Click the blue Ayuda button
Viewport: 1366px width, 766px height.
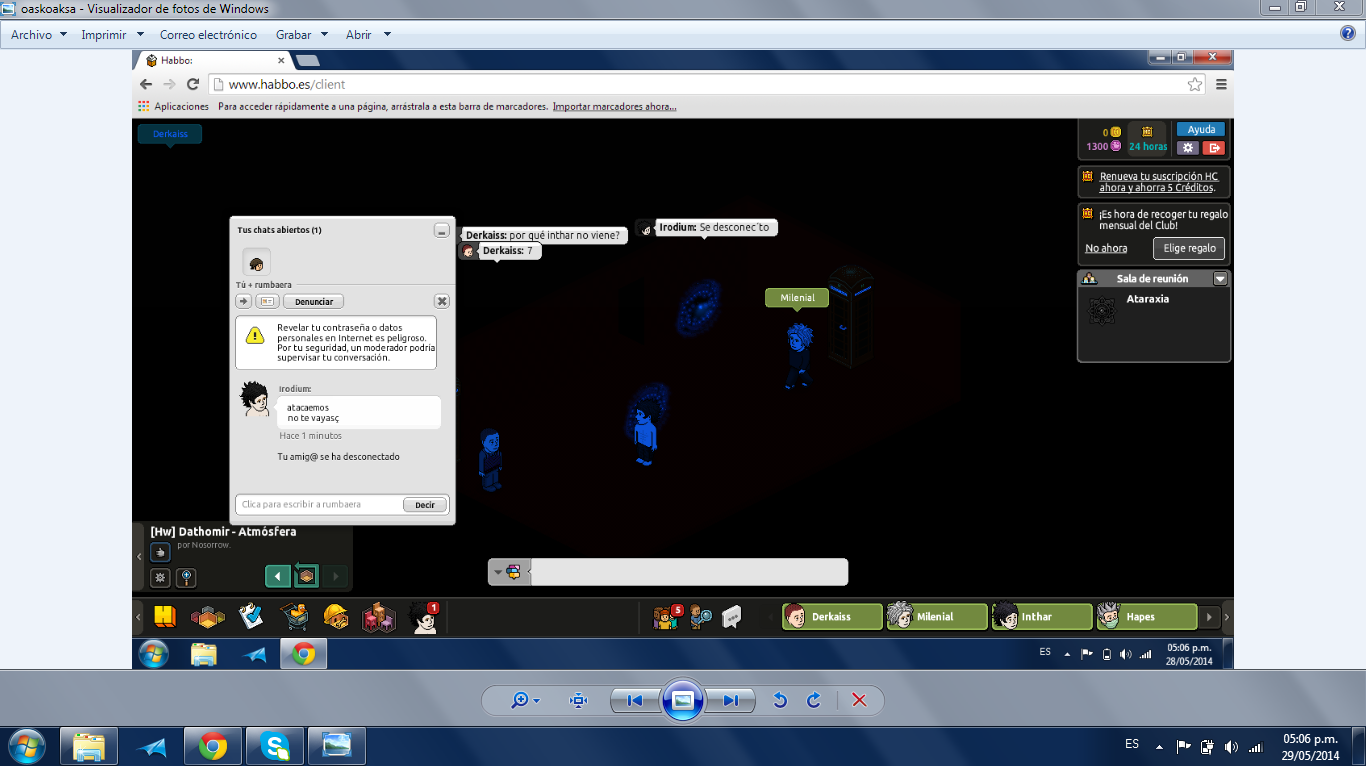(x=1200, y=129)
